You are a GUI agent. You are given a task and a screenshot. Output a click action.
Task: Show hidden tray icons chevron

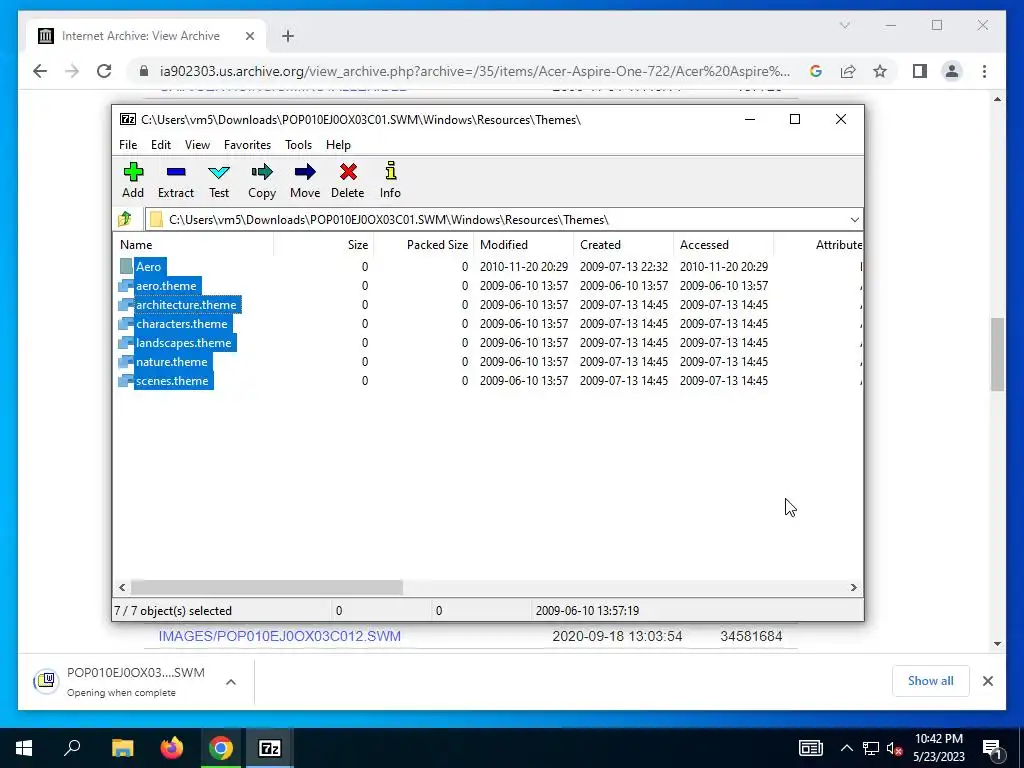point(846,748)
